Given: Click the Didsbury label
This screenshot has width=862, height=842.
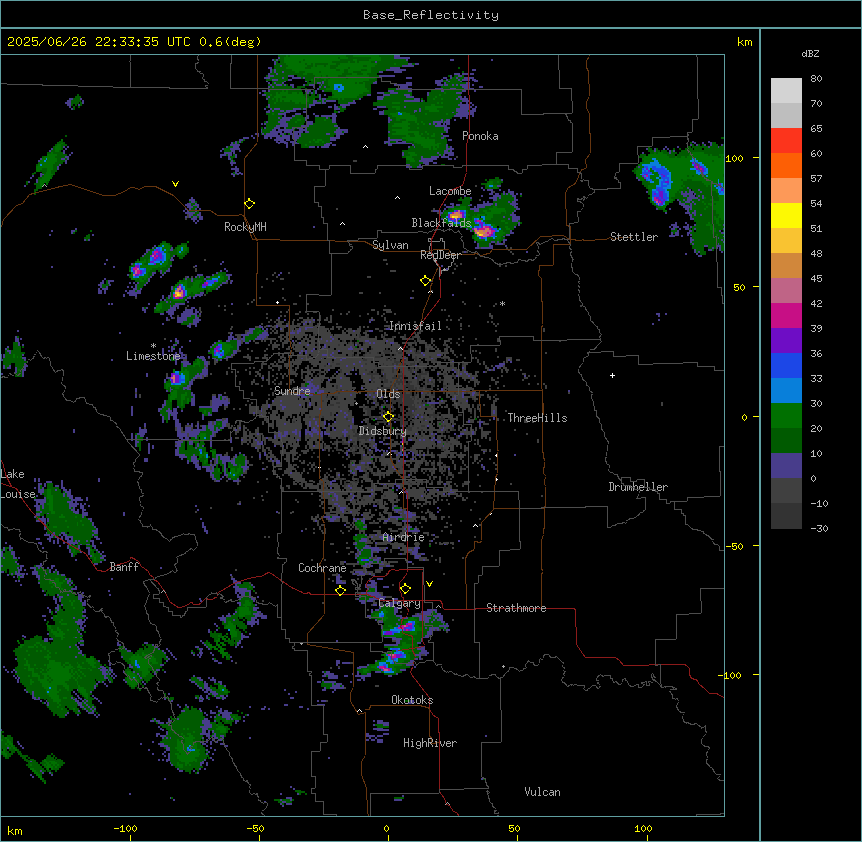Looking at the screenshot, I should pos(383,431).
